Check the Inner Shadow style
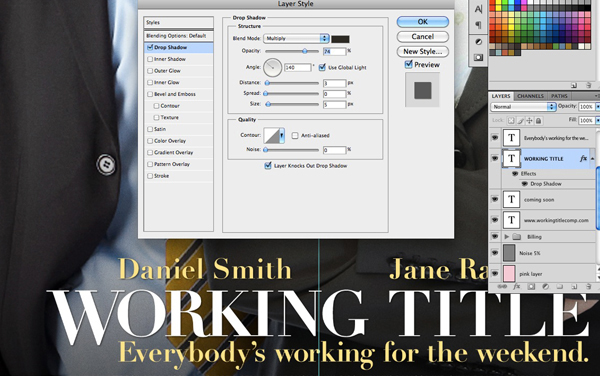 [x=150, y=59]
